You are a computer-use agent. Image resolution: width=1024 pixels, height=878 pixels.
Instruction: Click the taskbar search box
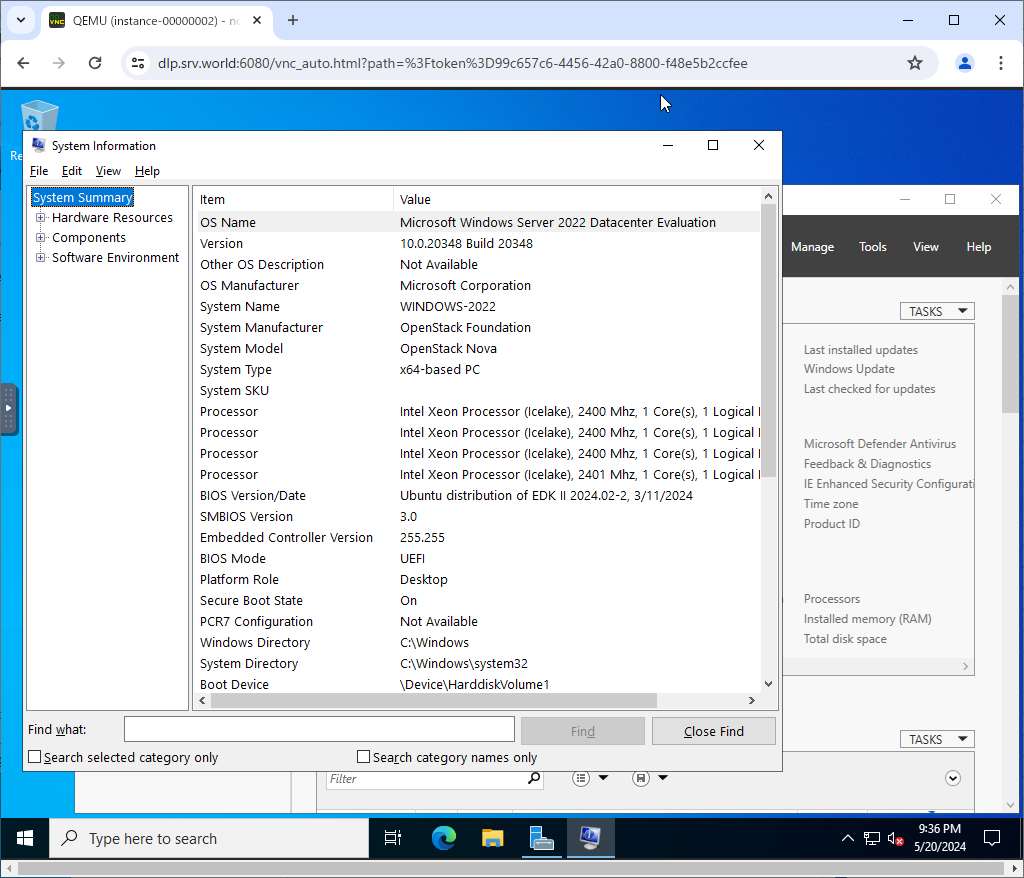point(209,838)
